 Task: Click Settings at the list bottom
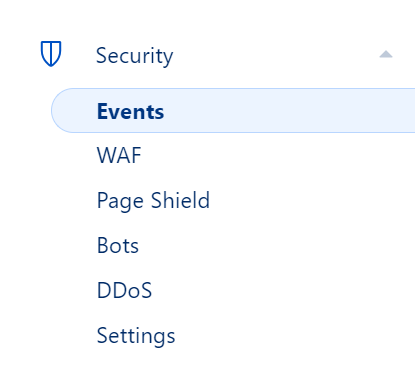point(136,336)
